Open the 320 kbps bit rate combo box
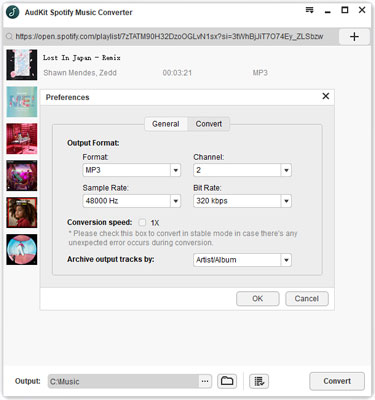This screenshot has width=375, height=400. pos(242,201)
